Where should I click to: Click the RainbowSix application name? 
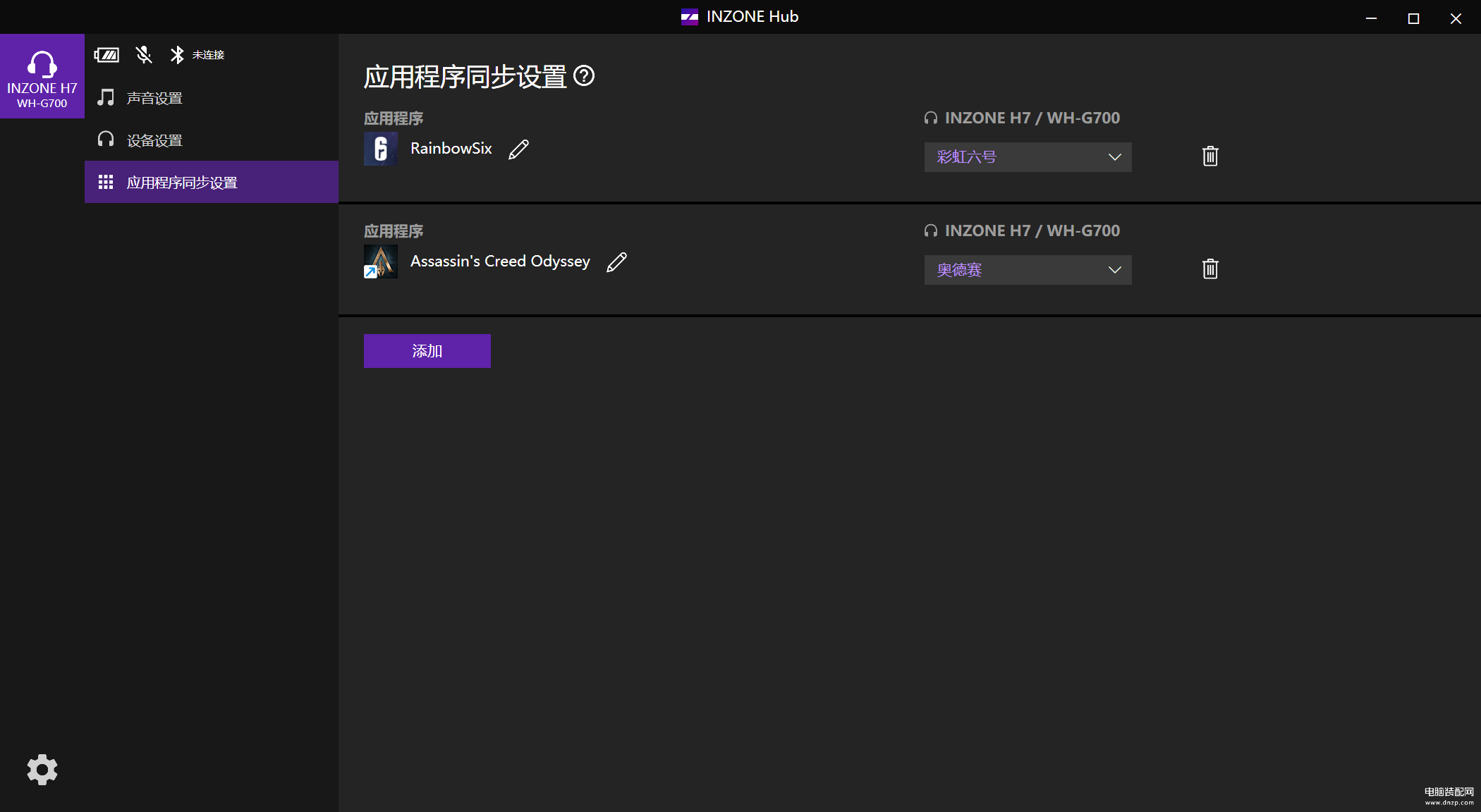451,149
